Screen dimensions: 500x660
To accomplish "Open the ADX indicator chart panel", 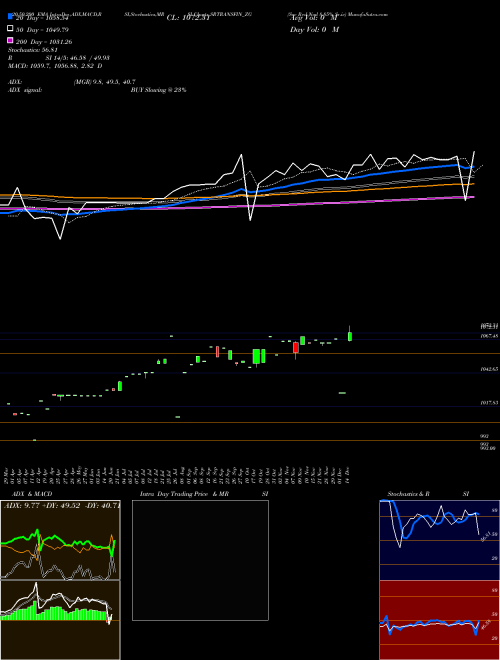I will click(x=60, y=540).
